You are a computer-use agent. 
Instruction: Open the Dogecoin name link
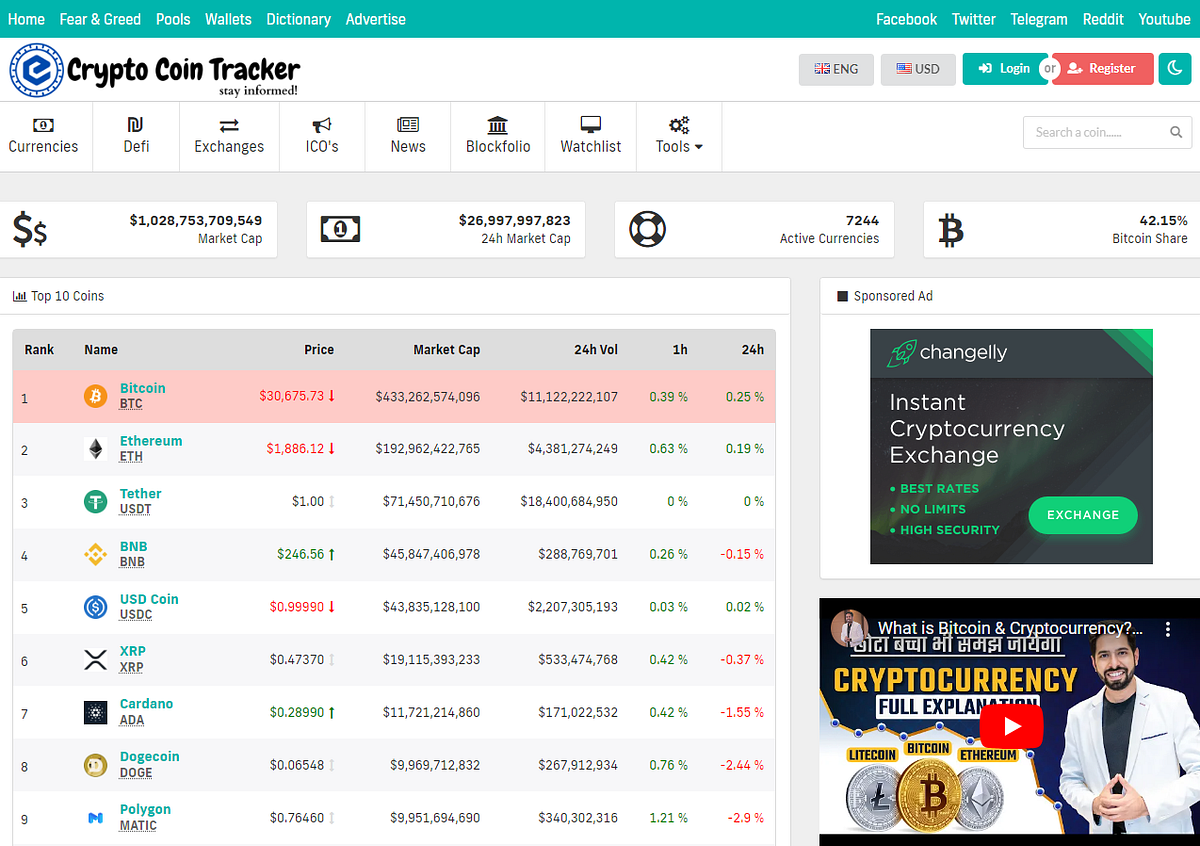click(x=150, y=757)
